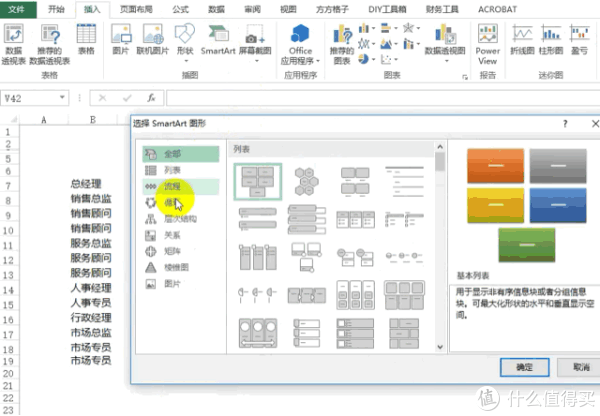Select the cell containing 总经理
This screenshot has width=600, height=416.
[92, 184]
